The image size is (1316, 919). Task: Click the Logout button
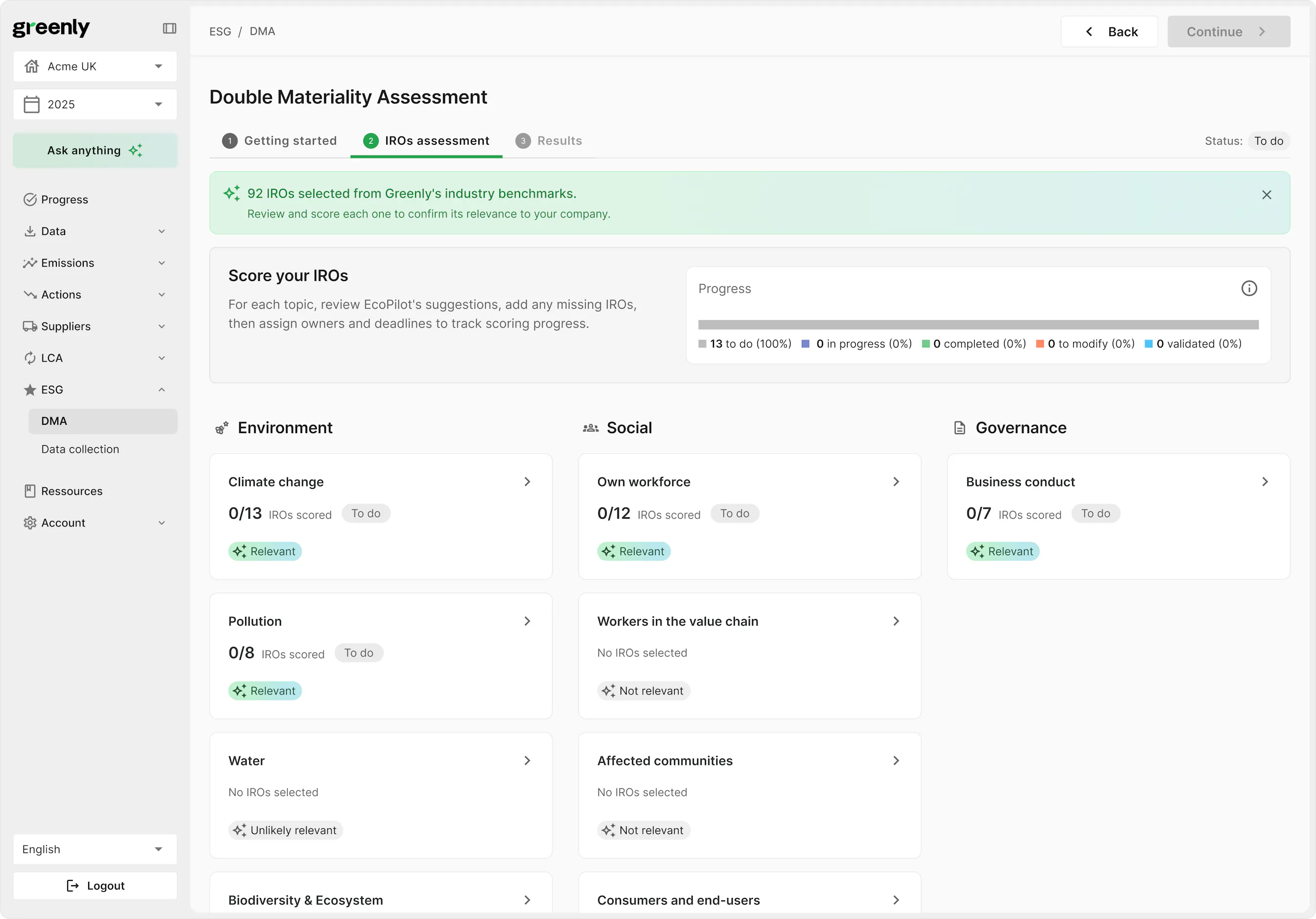[95, 886]
